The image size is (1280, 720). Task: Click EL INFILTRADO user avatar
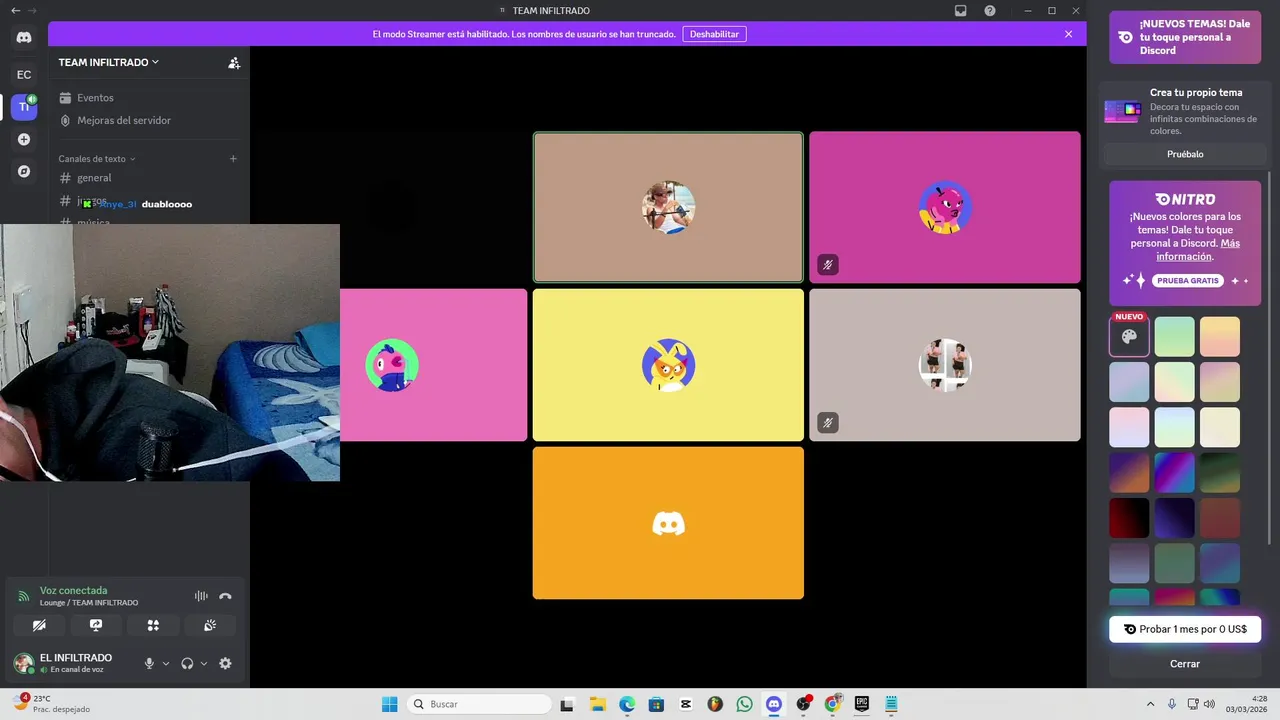(x=23, y=663)
